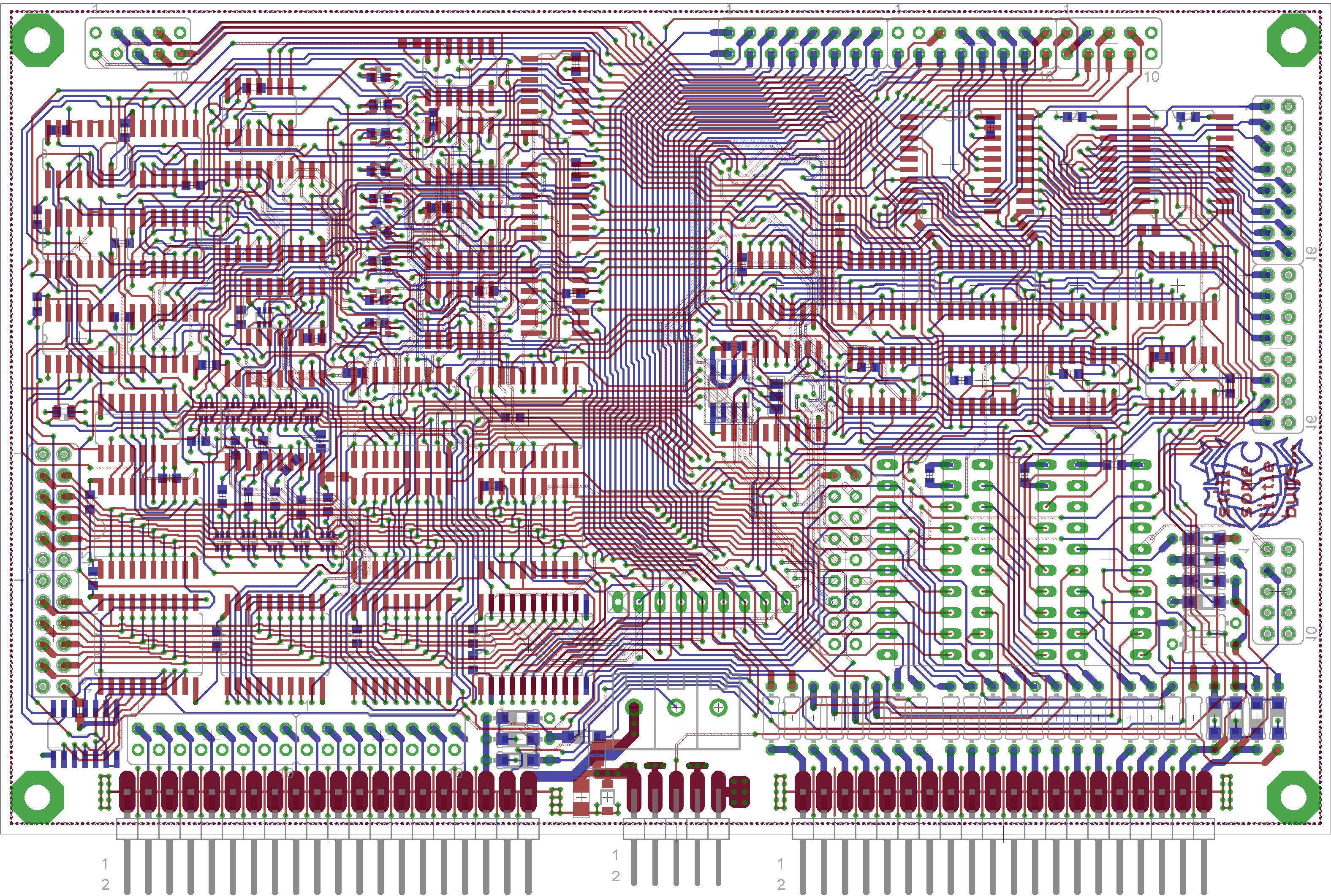Click the top-left green mounting hole

[x=37, y=40]
